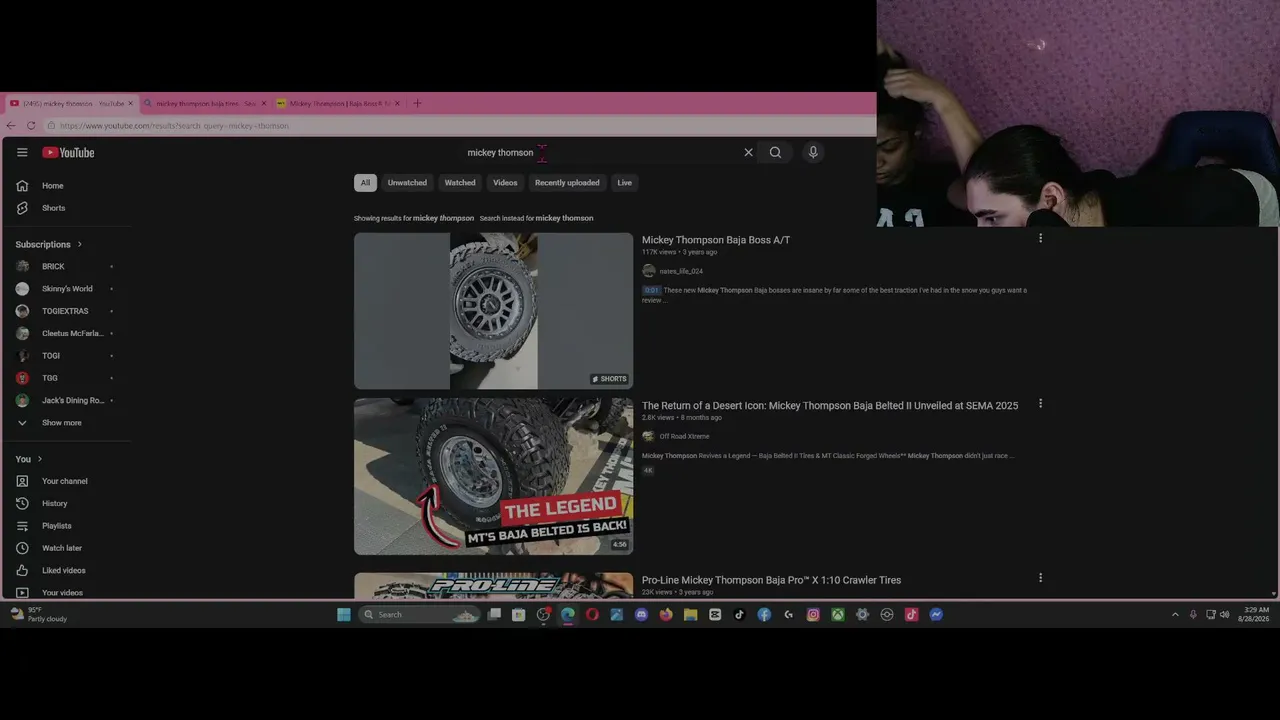Click the Windows taskbar Search box
1280x720 pixels.
pyautogui.click(x=420, y=614)
